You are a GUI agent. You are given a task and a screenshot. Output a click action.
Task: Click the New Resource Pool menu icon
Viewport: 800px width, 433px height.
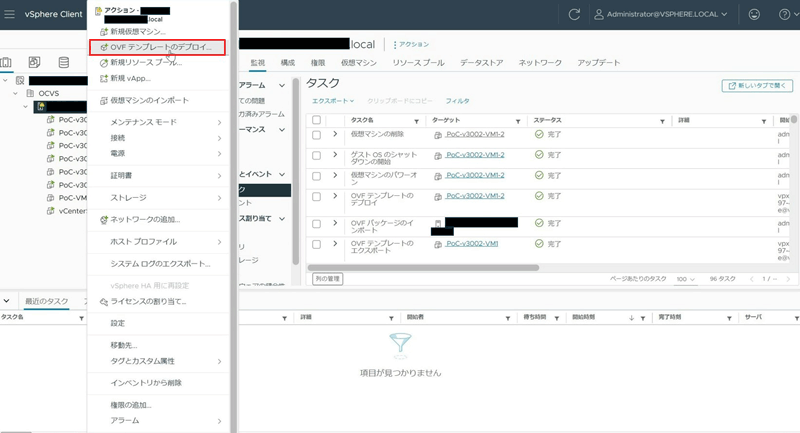[x=104, y=63]
